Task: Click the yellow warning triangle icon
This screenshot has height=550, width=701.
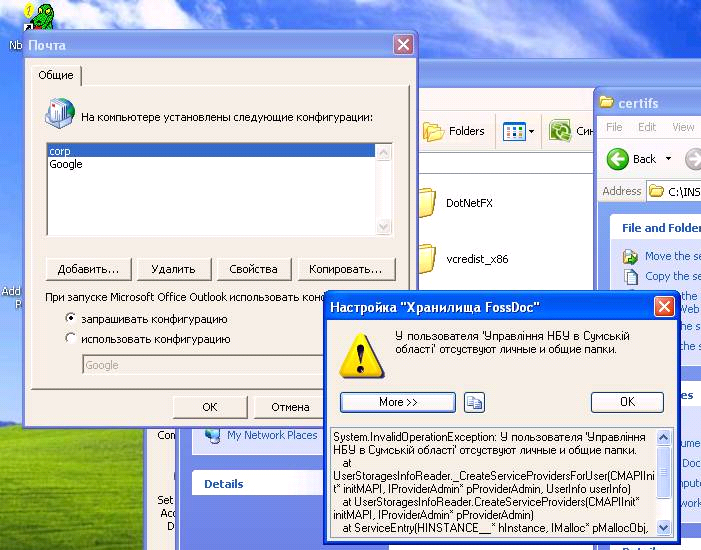Action: (x=361, y=356)
